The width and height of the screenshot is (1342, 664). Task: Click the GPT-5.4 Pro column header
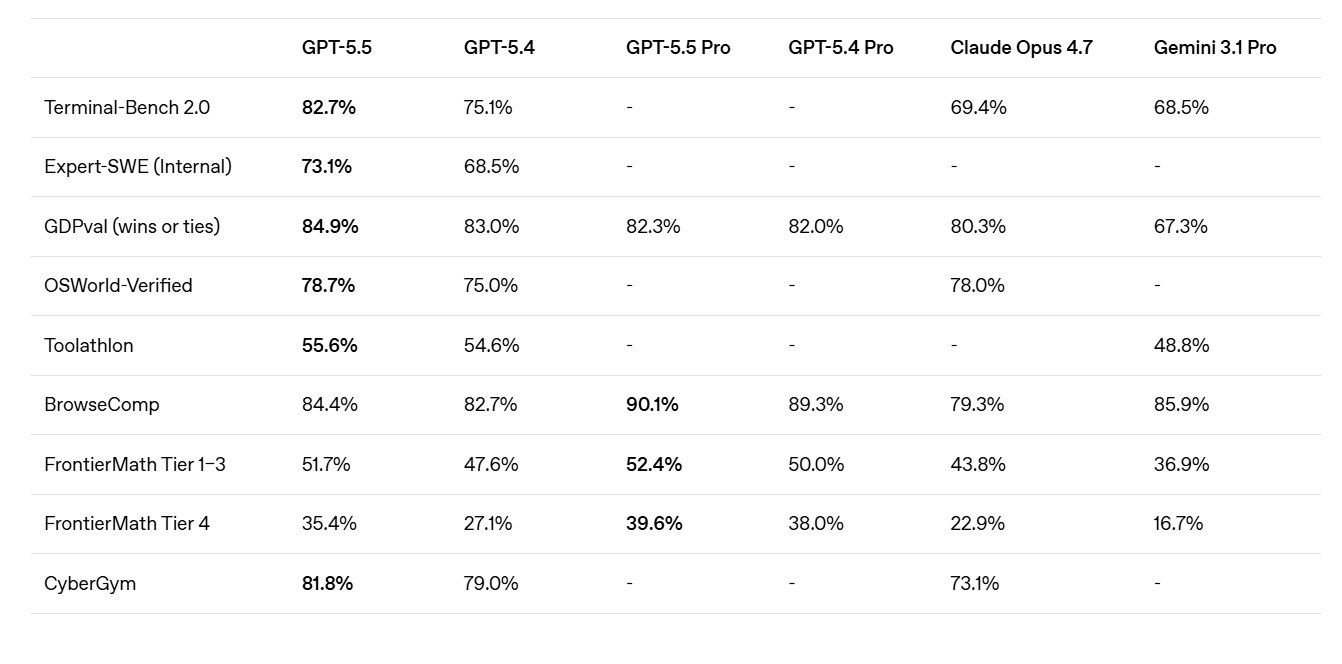coord(840,47)
